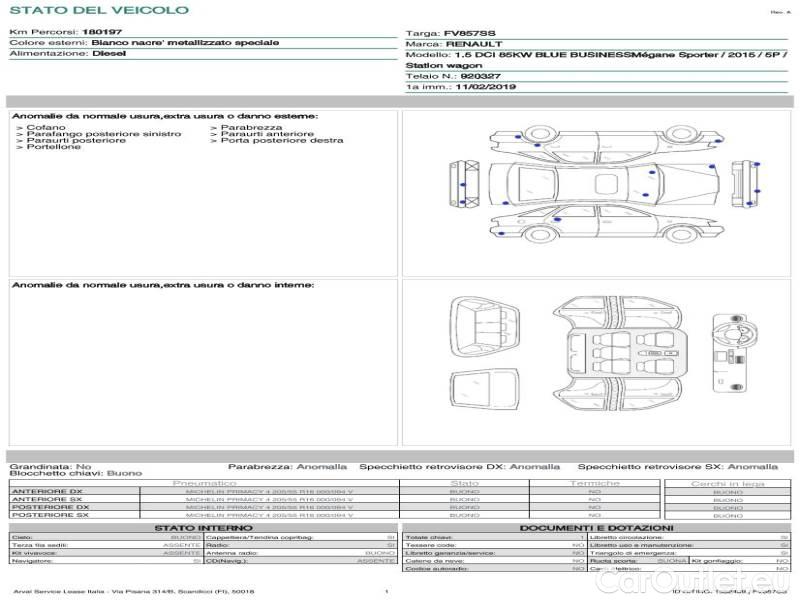This screenshot has width=800, height=600.
Task: Select the 'POSTERIORE SX' tire row label
Action: pos(51,515)
